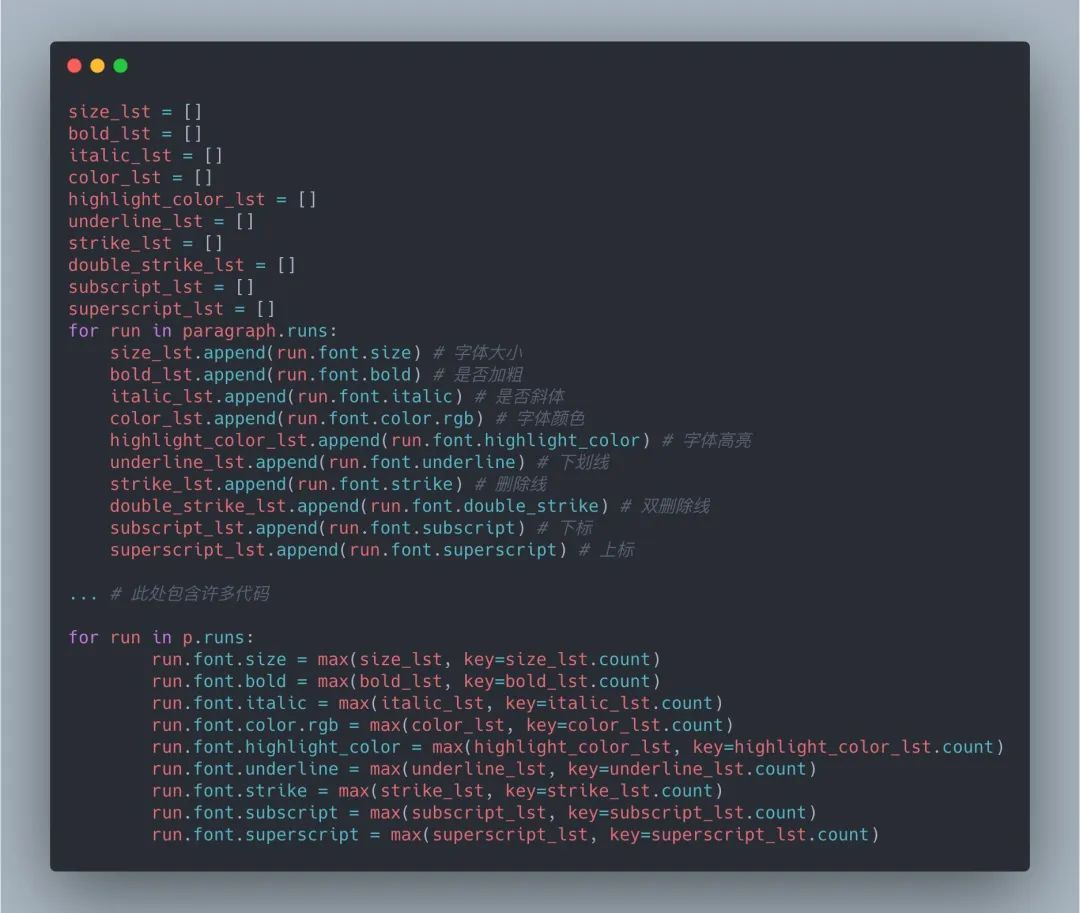
Task: Click the double_strike_lst = [] declaration
Action: [x=182, y=265]
